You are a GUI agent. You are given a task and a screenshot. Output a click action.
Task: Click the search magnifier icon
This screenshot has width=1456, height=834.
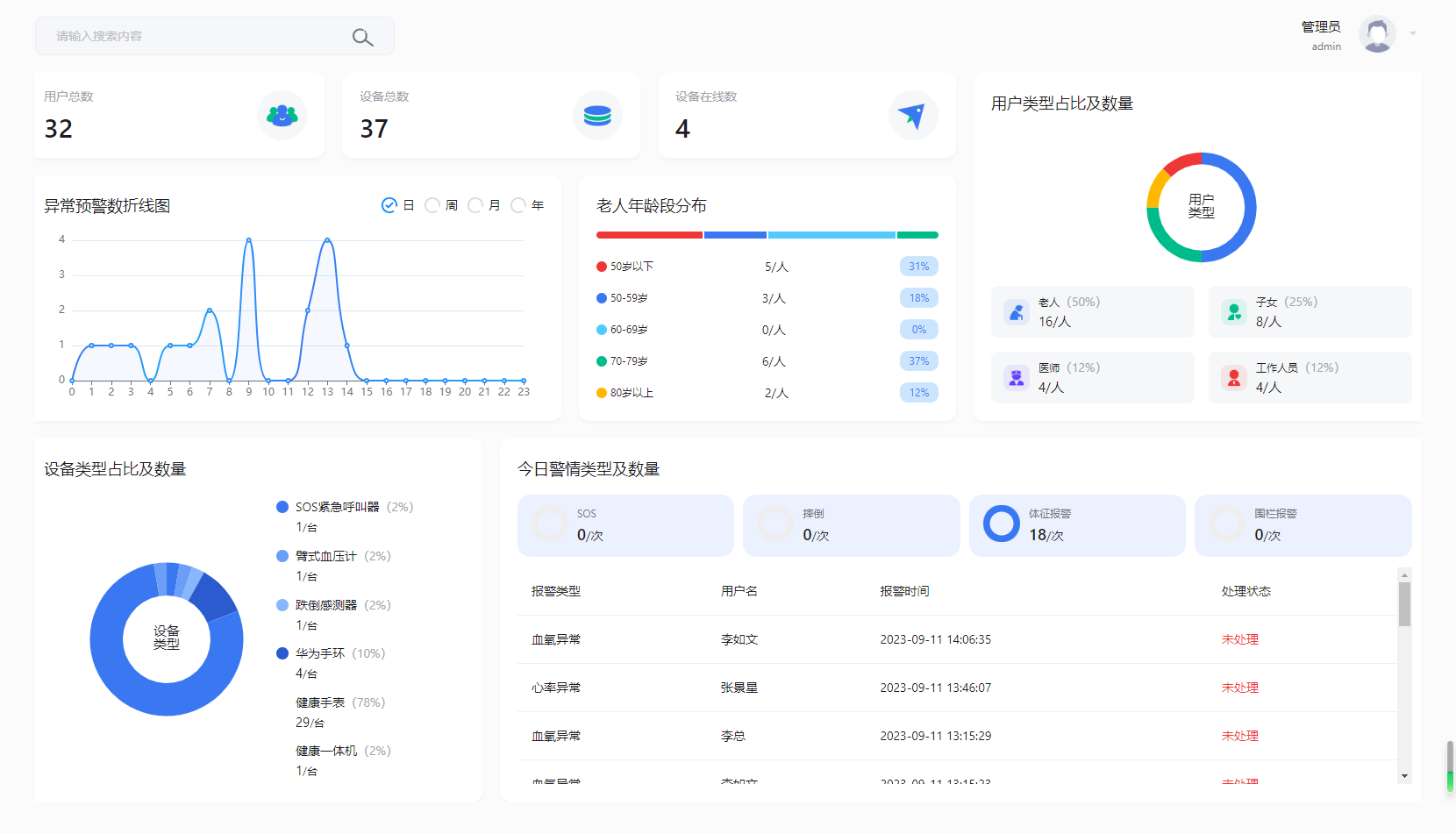tap(362, 37)
